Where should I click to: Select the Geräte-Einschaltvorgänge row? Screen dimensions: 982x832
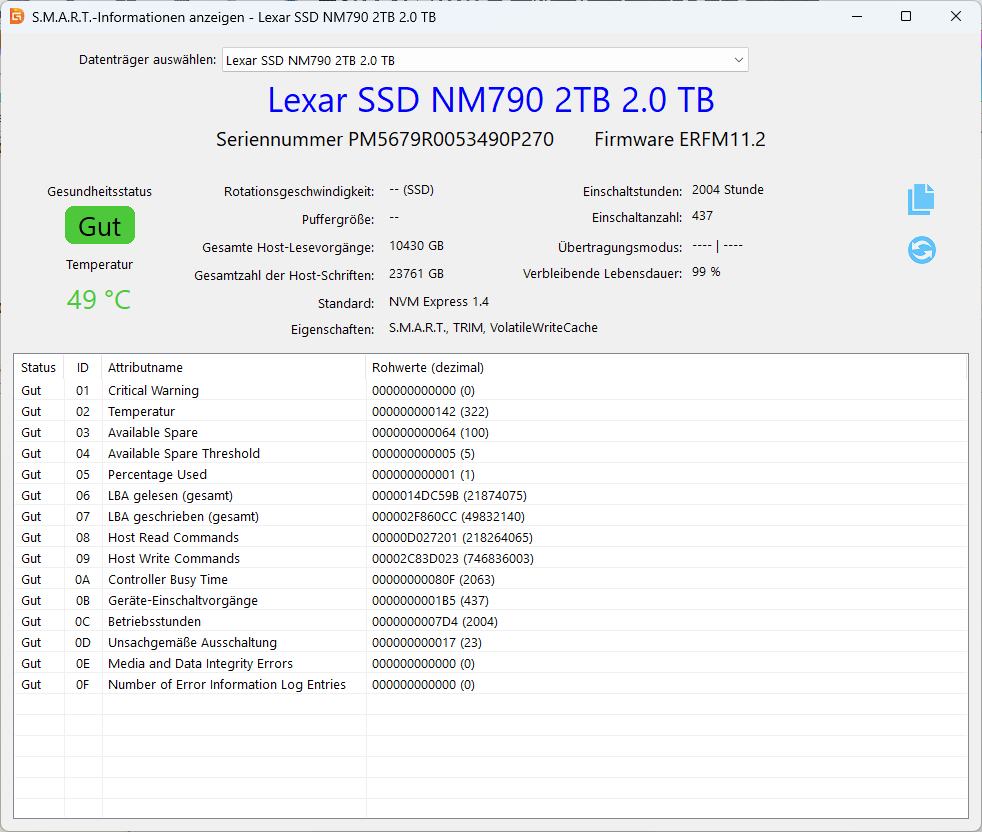(490, 601)
